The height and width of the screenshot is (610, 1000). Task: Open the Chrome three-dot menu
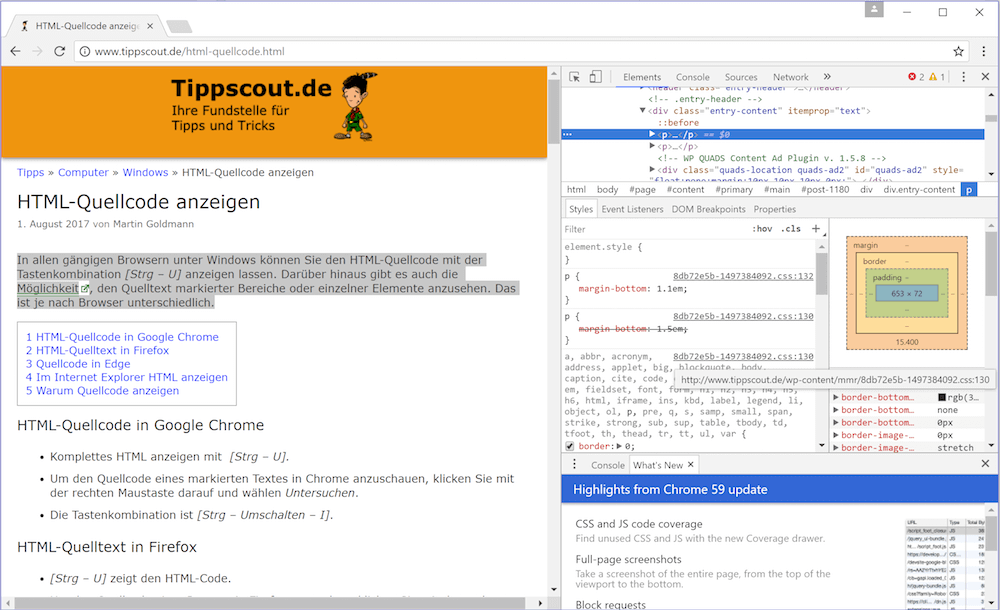tap(984, 51)
